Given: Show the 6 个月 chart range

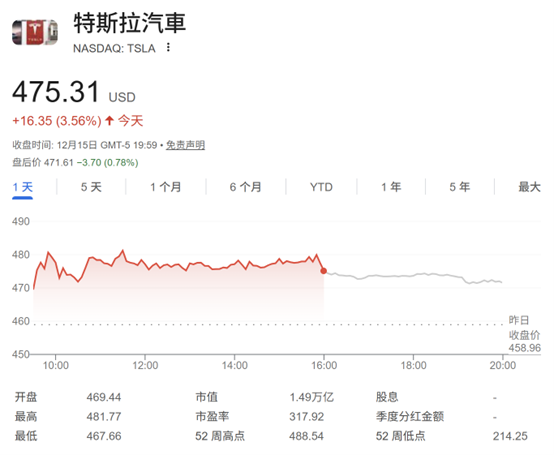Looking at the screenshot, I should coord(246,187).
